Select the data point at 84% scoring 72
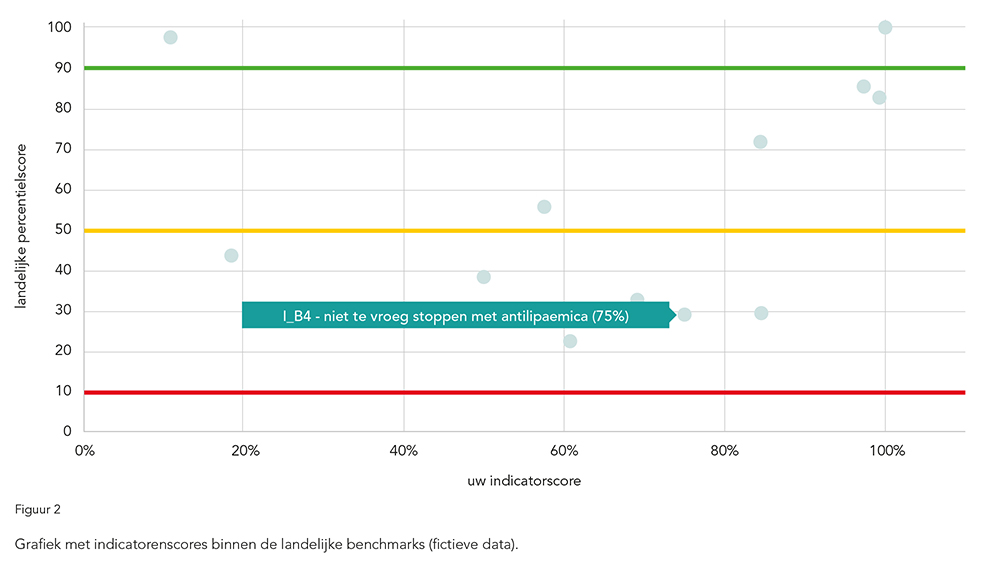Screen dimensions: 982x567 click(x=760, y=142)
